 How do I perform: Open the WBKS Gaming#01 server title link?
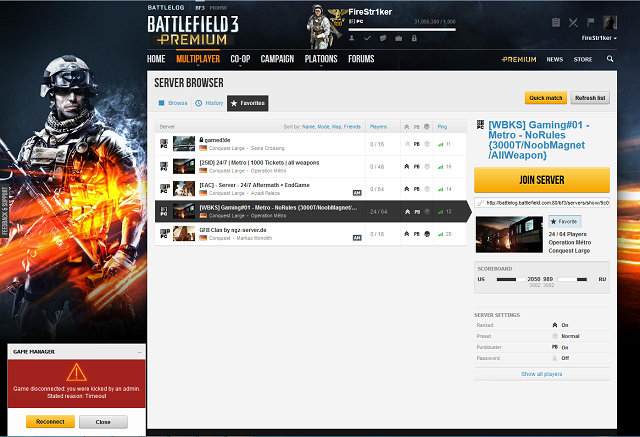point(539,140)
